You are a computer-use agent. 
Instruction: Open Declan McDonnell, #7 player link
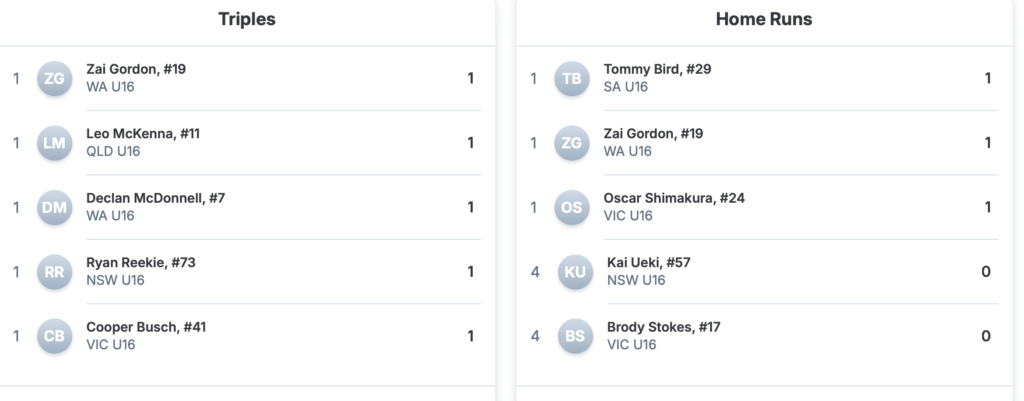(x=155, y=198)
